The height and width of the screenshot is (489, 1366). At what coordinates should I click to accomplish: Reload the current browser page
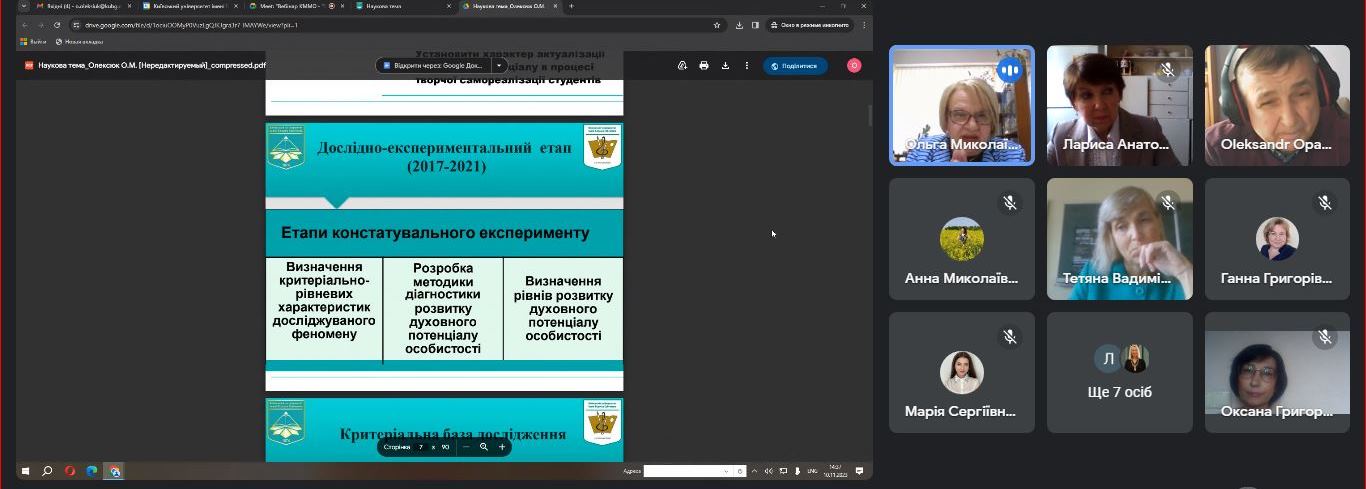(x=57, y=25)
